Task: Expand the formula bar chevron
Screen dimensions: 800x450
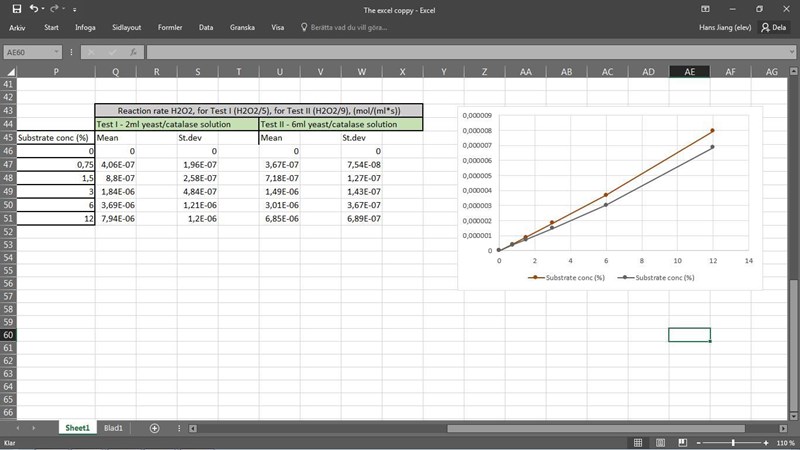Action: pos(791,51)
